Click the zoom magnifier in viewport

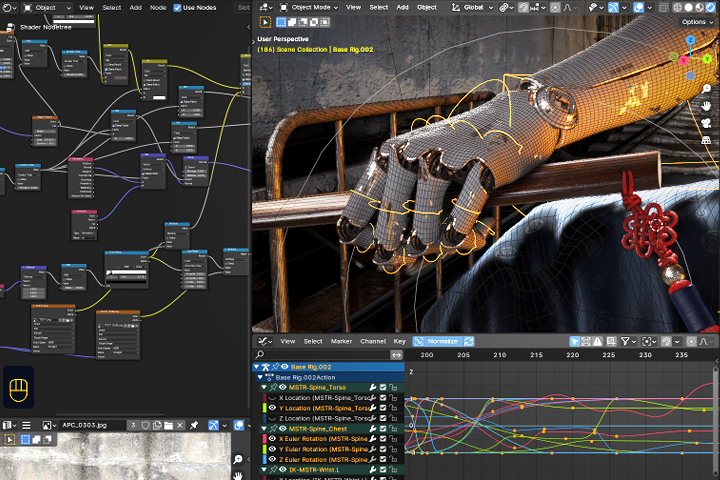[706, 89]
